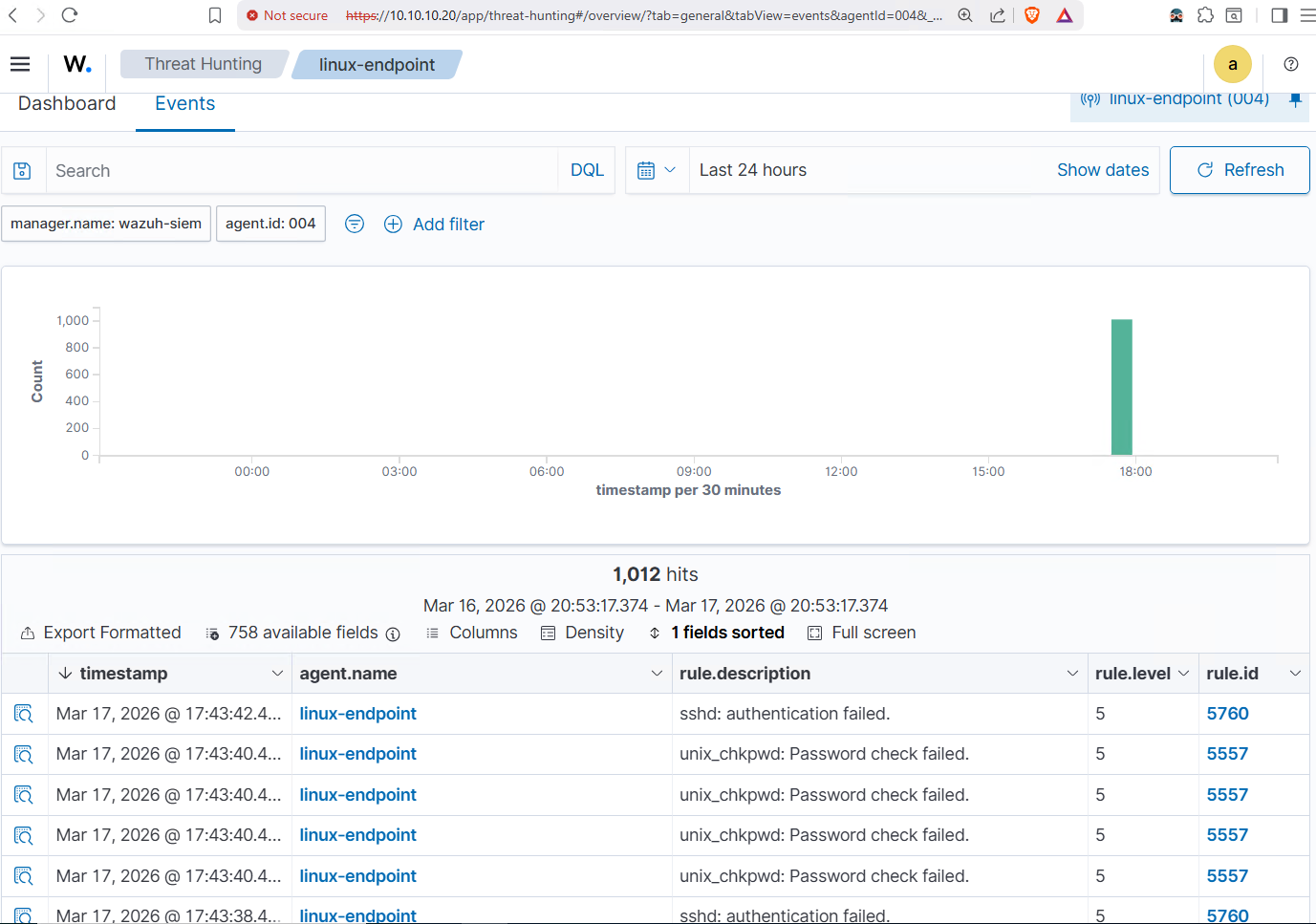The image size is (1316, 924).
Task: Open the hamburger navigation menu
Action: pos(19,63)
